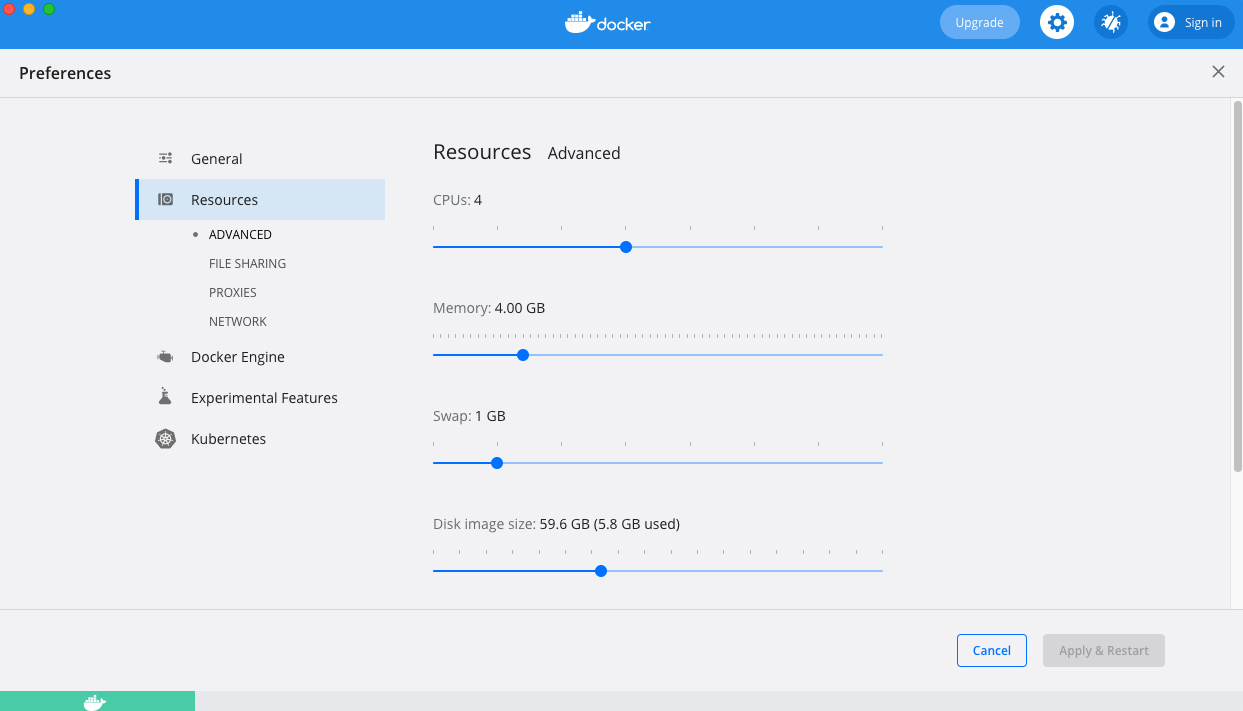Open Experimental Features section
1243x711 pixels.
point(264,398)
